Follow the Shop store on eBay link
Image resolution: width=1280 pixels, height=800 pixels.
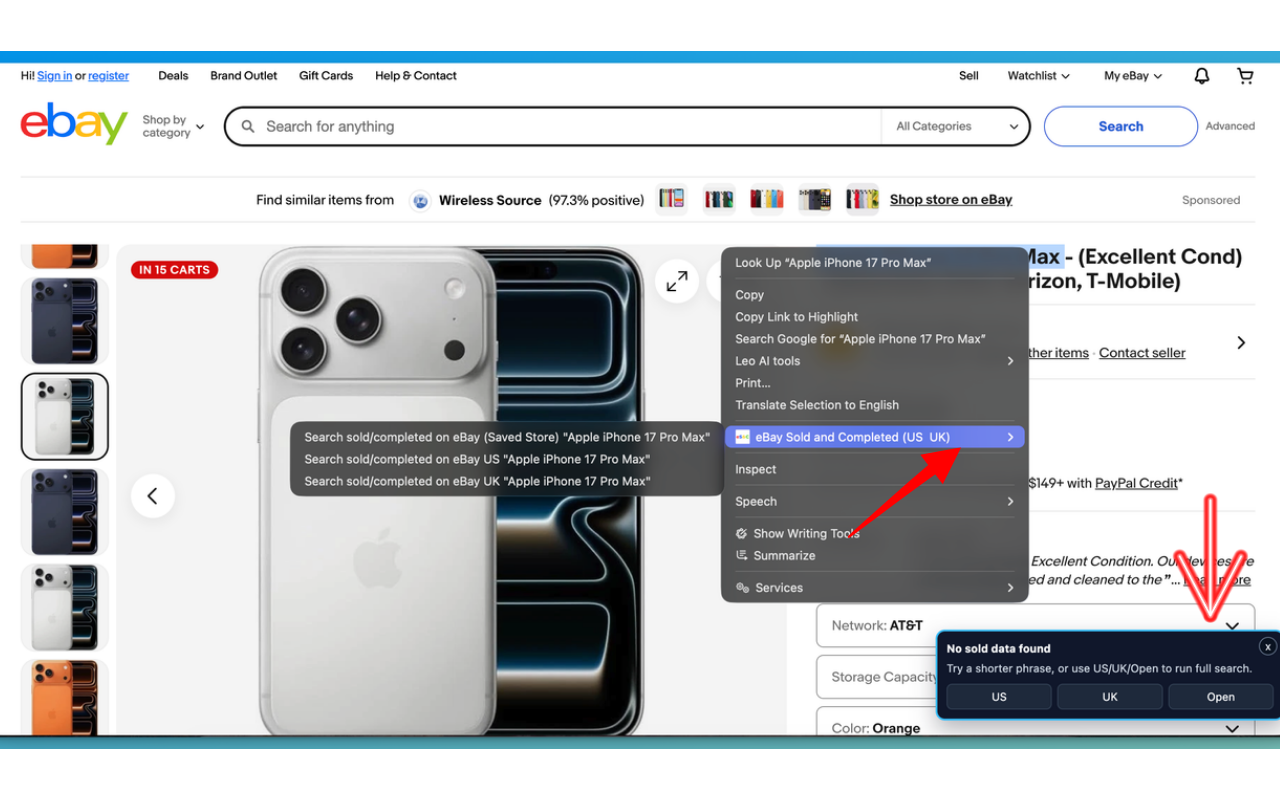pyautogui.click(x=951, y=200)
